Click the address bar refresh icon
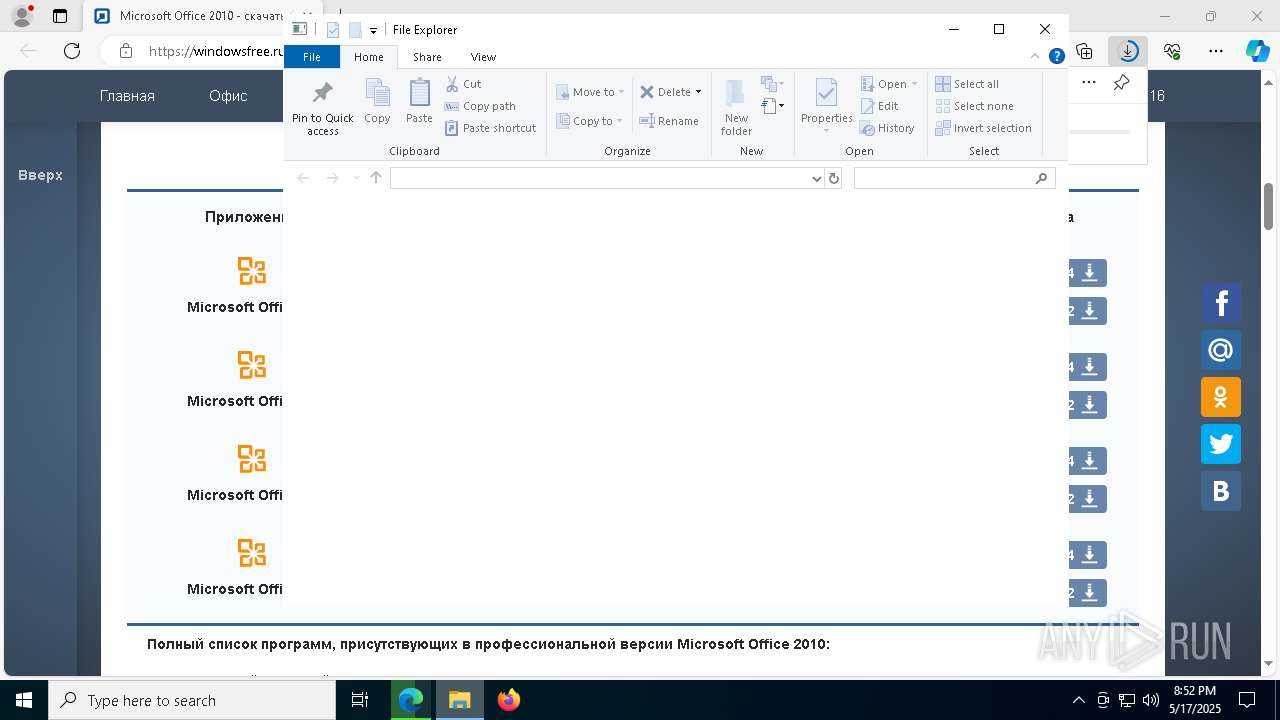 coord(834,178)
